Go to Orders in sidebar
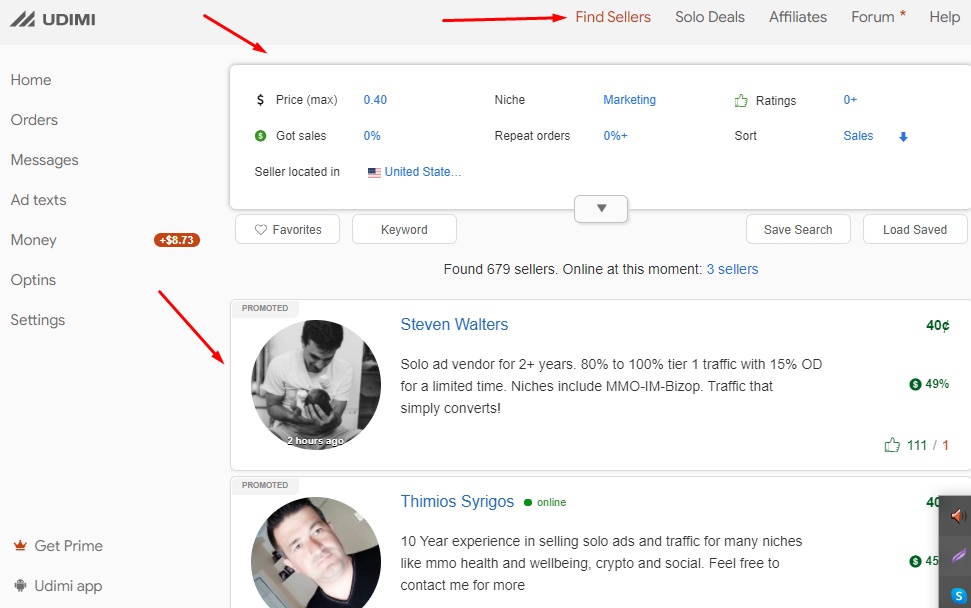Image resolution: width=971 pixels, height=608 pixels. pos(34,120)
